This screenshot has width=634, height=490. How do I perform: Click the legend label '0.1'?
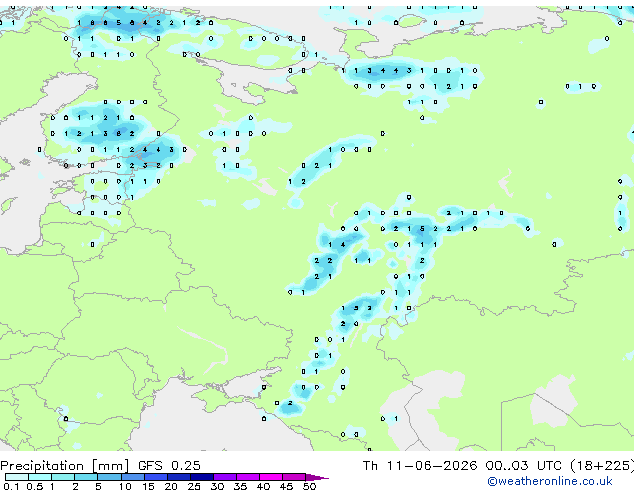(11, 486)
